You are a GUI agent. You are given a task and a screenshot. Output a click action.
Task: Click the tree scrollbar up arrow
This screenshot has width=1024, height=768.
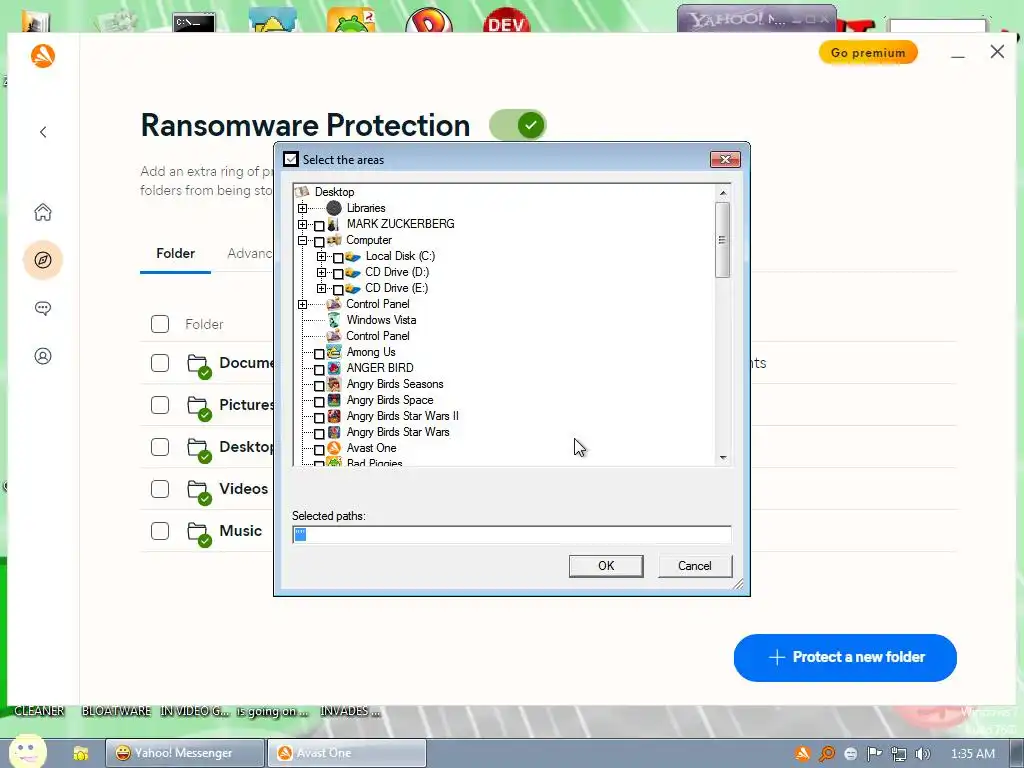(723, 193)
